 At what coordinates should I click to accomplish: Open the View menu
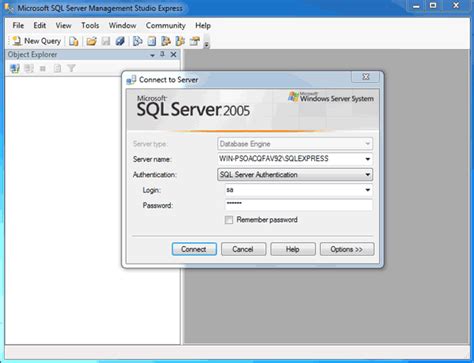63,25
